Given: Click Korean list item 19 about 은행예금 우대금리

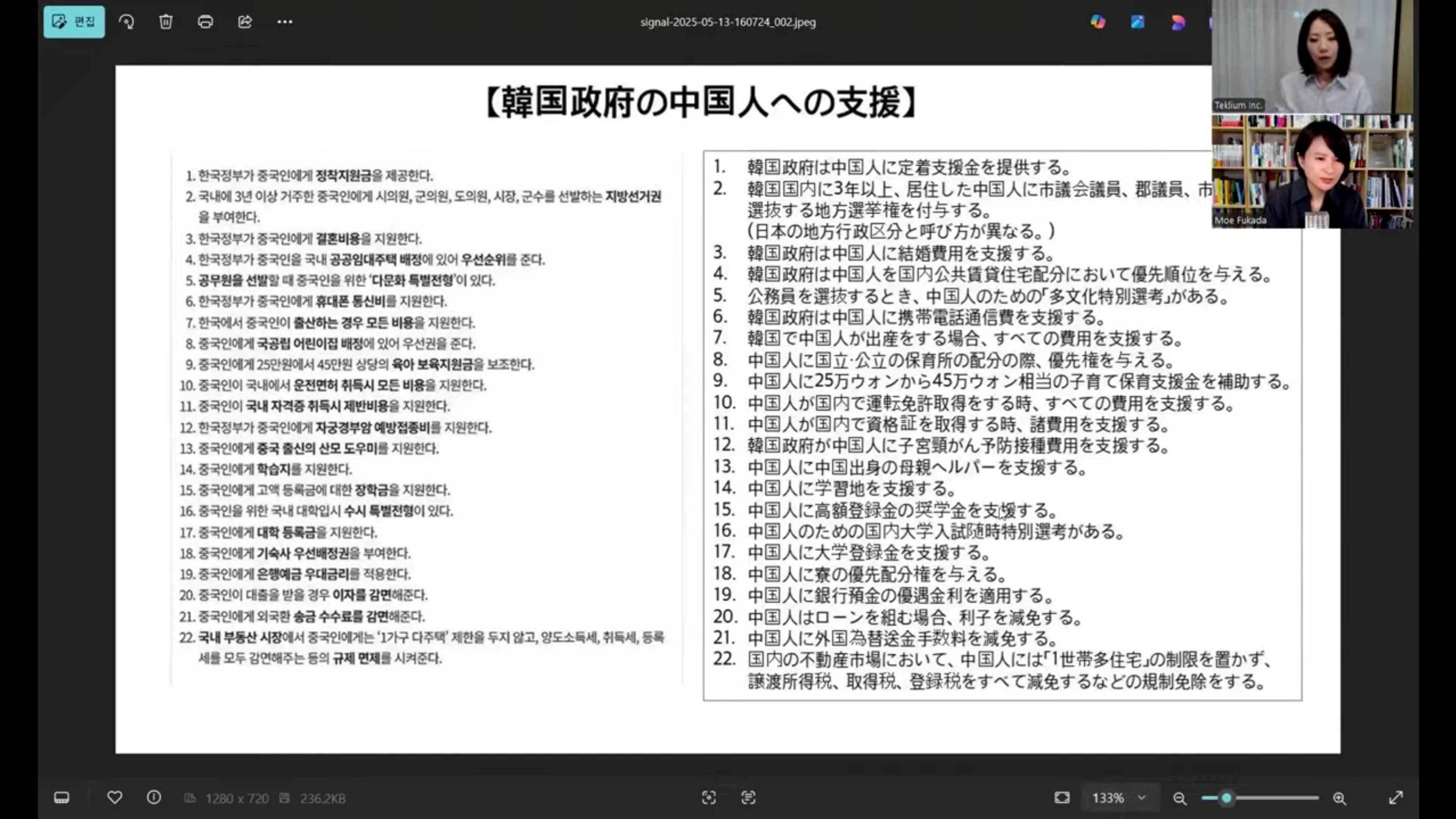Looking at the screenshot, I should (295, 574).
